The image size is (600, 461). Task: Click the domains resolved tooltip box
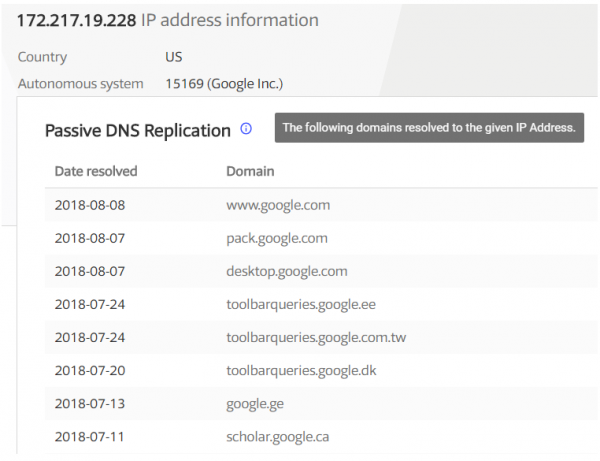429,128
